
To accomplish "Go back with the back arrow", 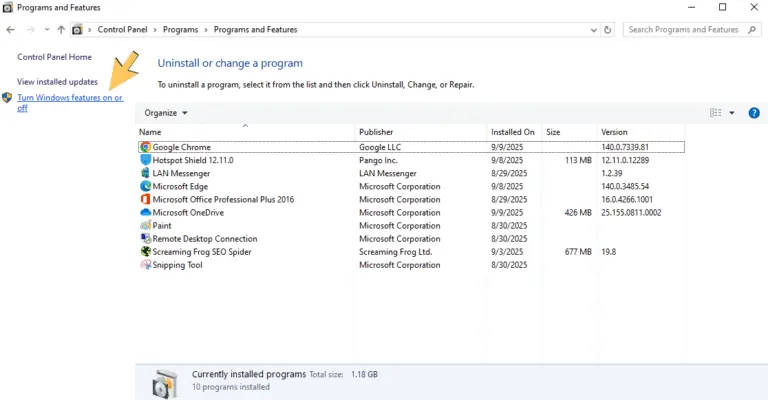I will point(10,30).
